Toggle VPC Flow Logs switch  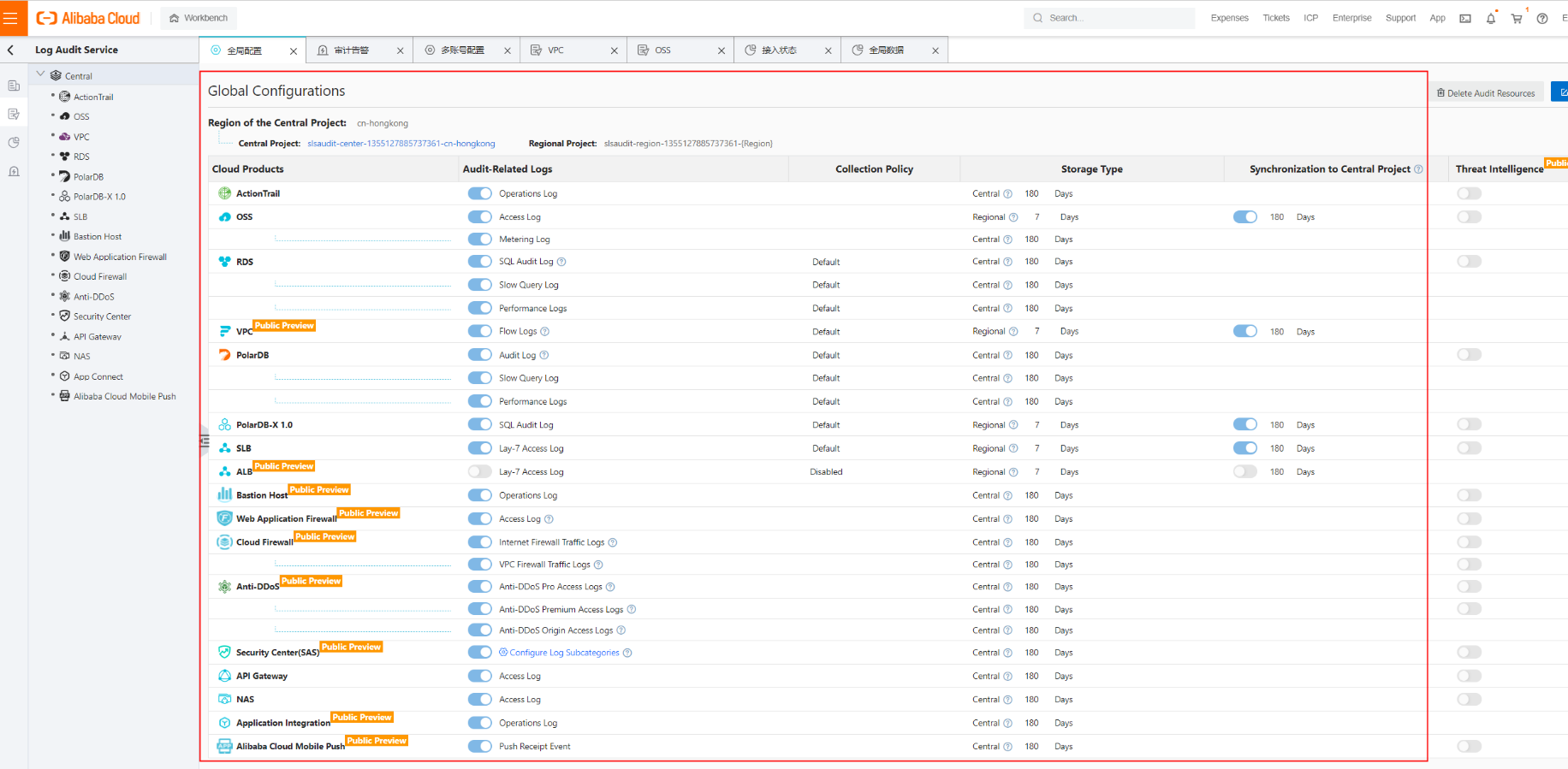click(479, 331)
